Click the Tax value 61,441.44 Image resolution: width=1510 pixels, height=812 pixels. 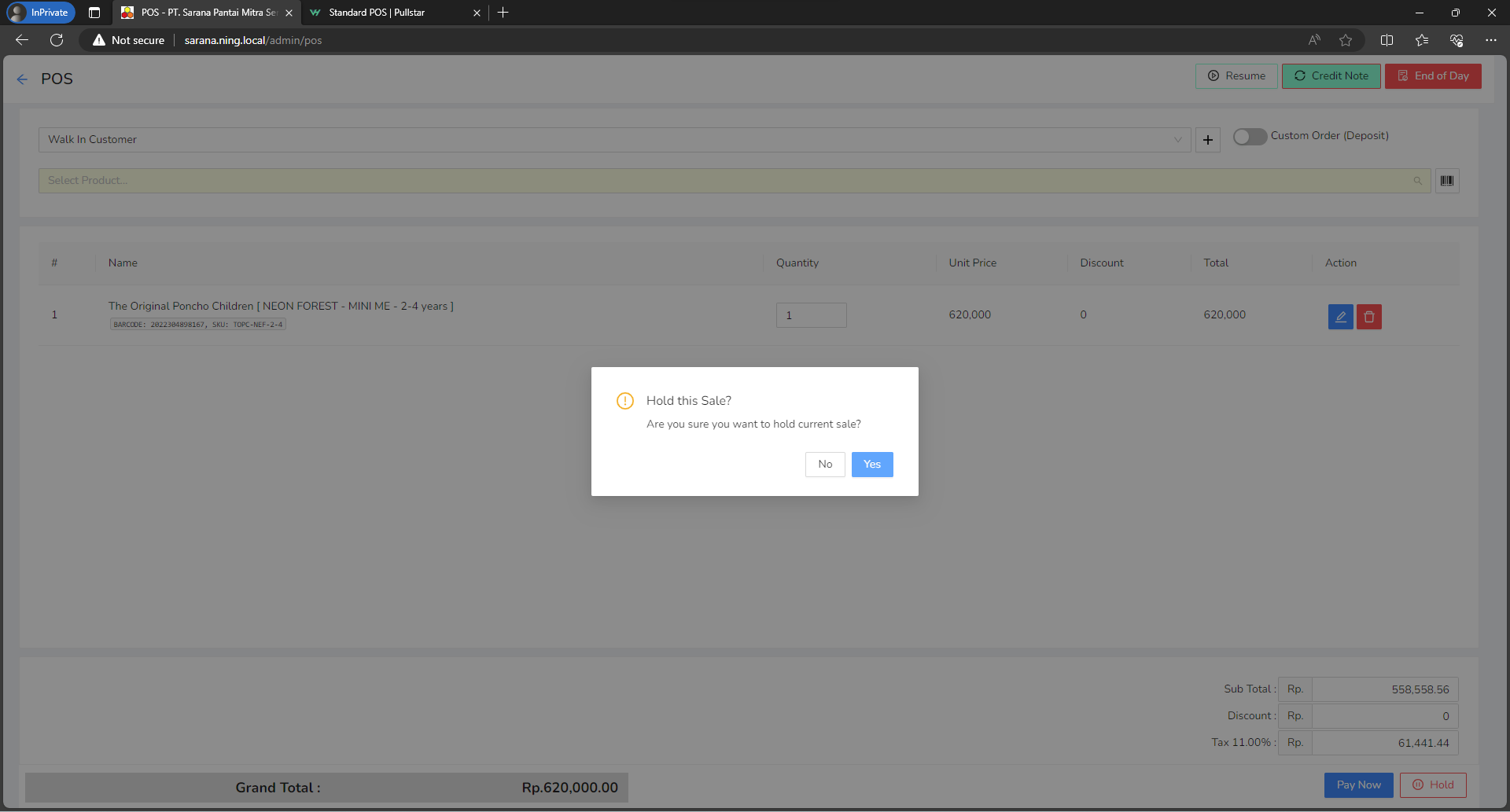(x=1385, y=743)
